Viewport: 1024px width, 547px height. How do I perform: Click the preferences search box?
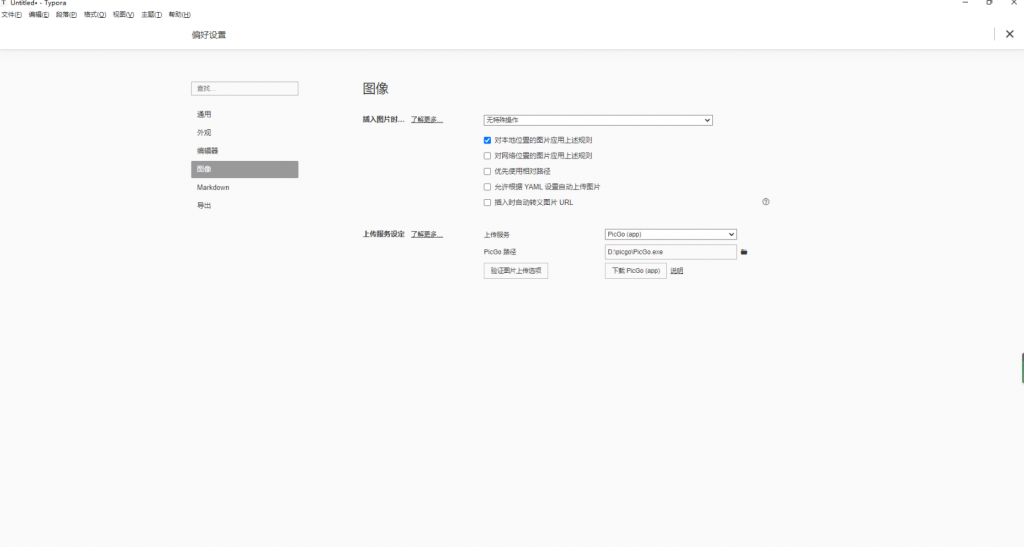click(x=245, y=89)
